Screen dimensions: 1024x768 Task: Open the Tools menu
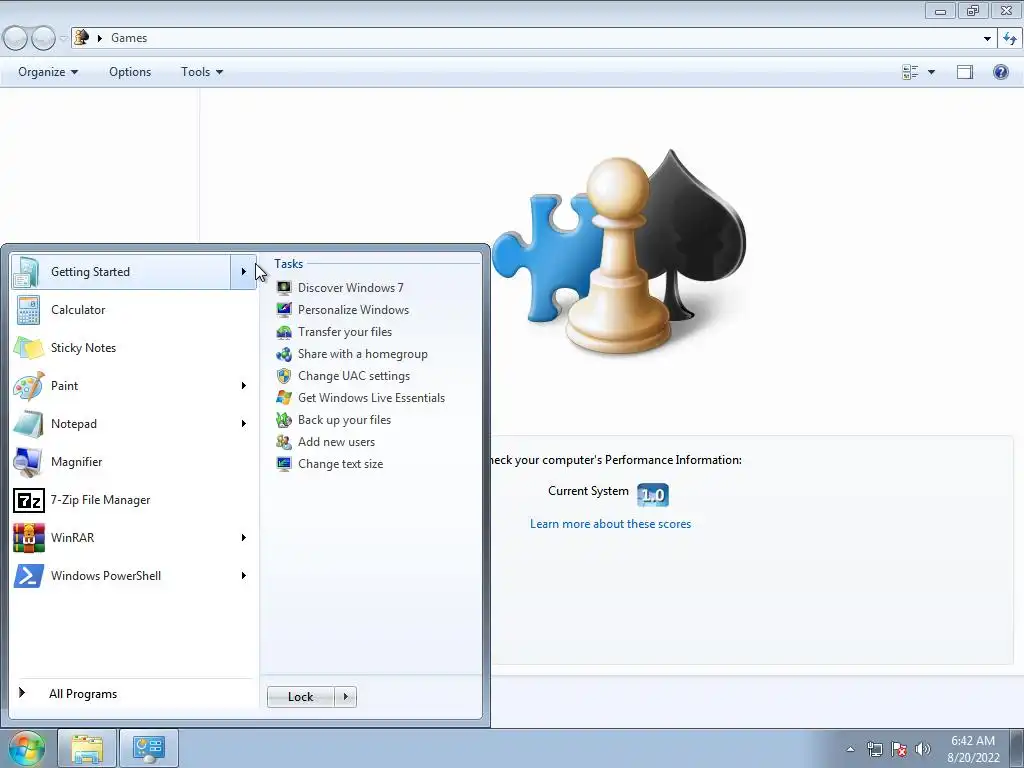click(x=202, y=72)
